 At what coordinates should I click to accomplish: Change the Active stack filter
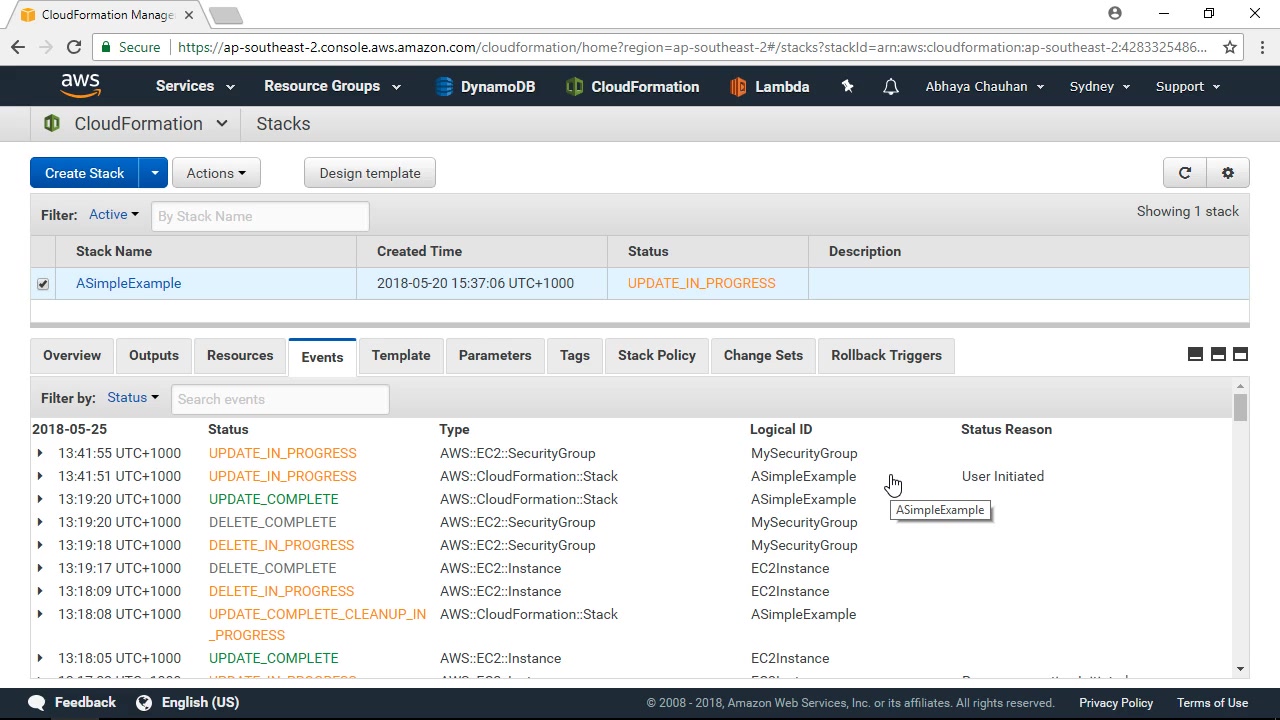tap(114, 214)
